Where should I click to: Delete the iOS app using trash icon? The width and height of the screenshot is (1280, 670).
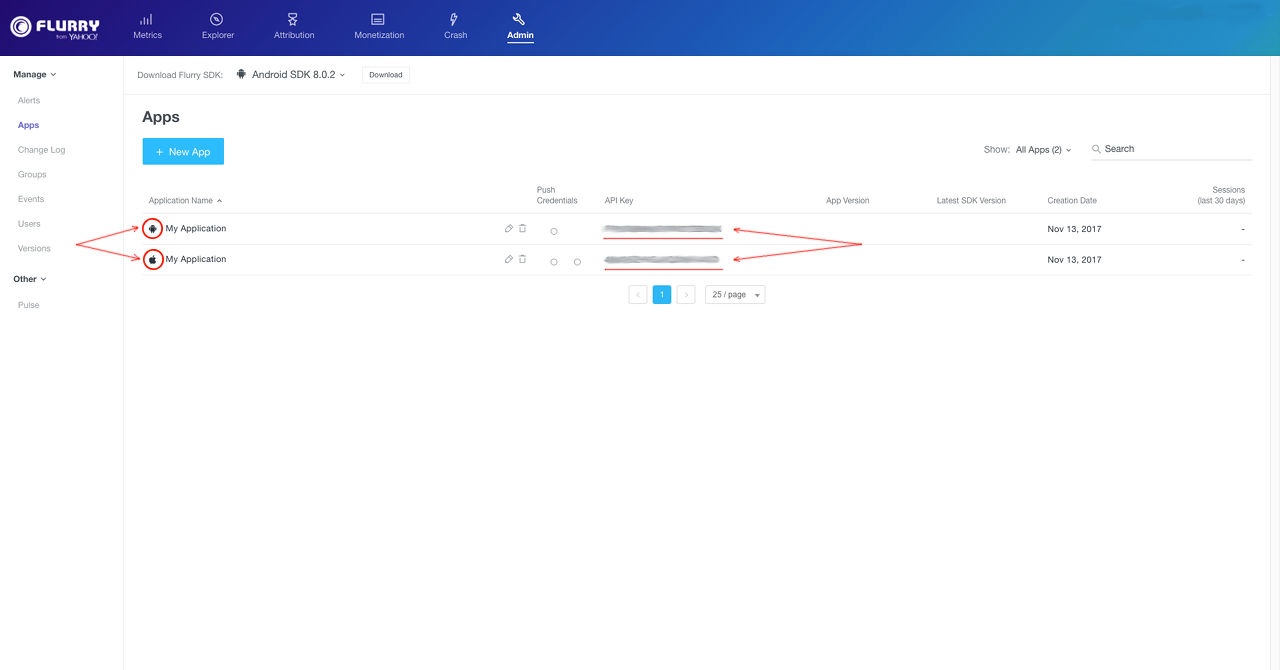(523, 260)
